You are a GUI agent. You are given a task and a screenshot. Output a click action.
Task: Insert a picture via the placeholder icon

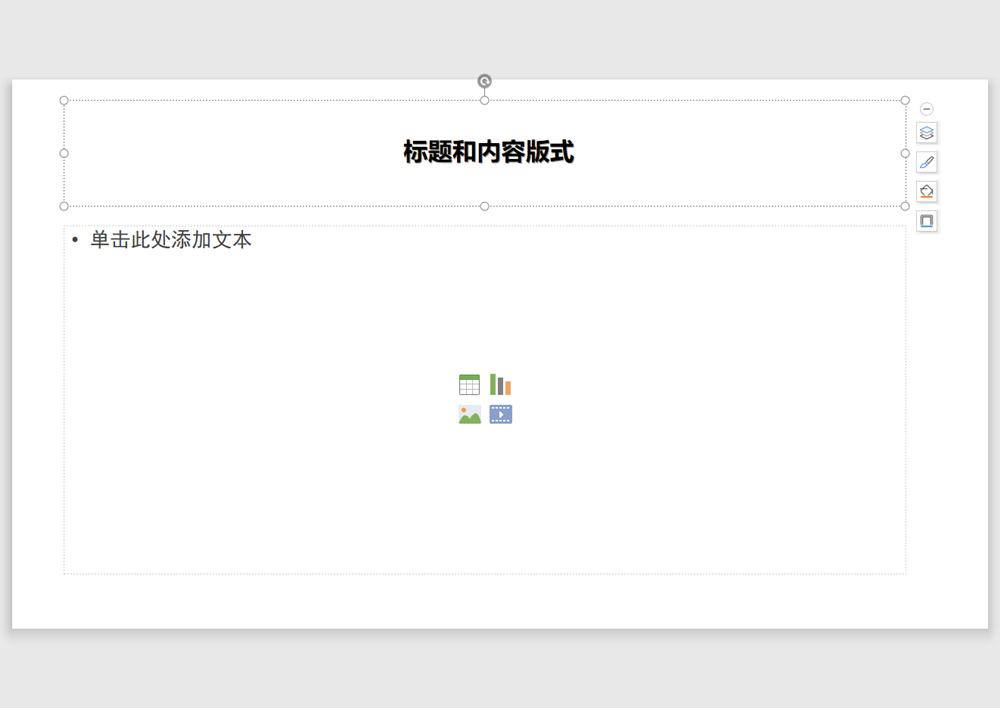(469, 415)
